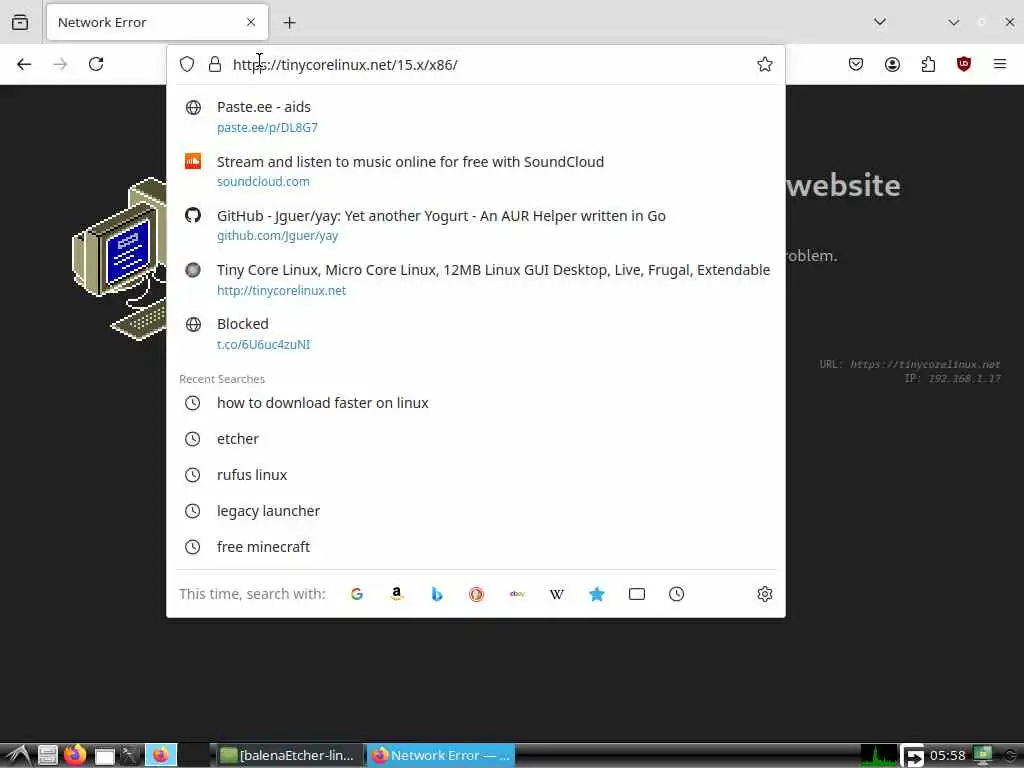Search this time with DuckDuckGo
This screenshot has width=1024, height=768.
click(x=477, y=594)
